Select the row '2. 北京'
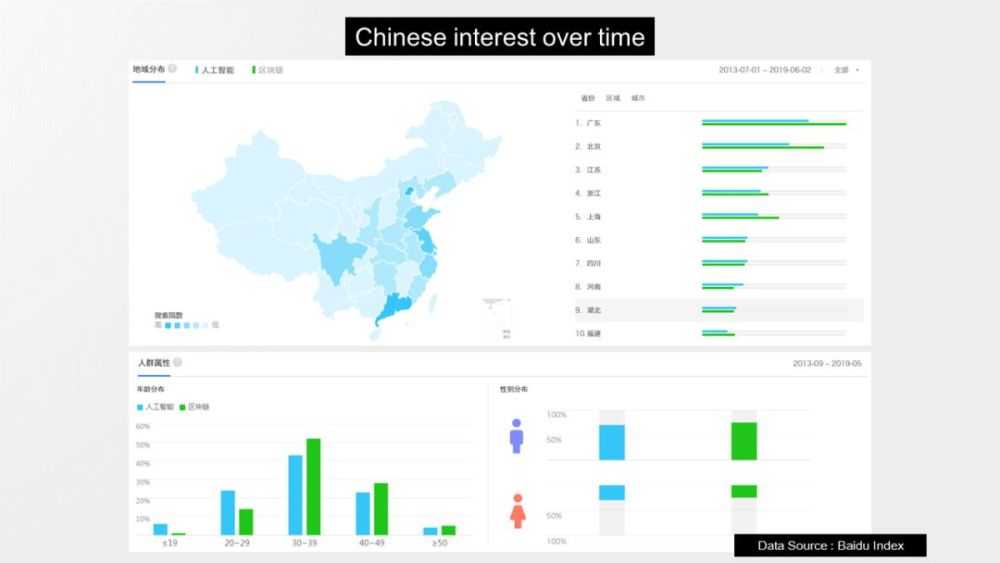Image resolution: width=1000 pixels, height=563 pixels. pos(719,146)
